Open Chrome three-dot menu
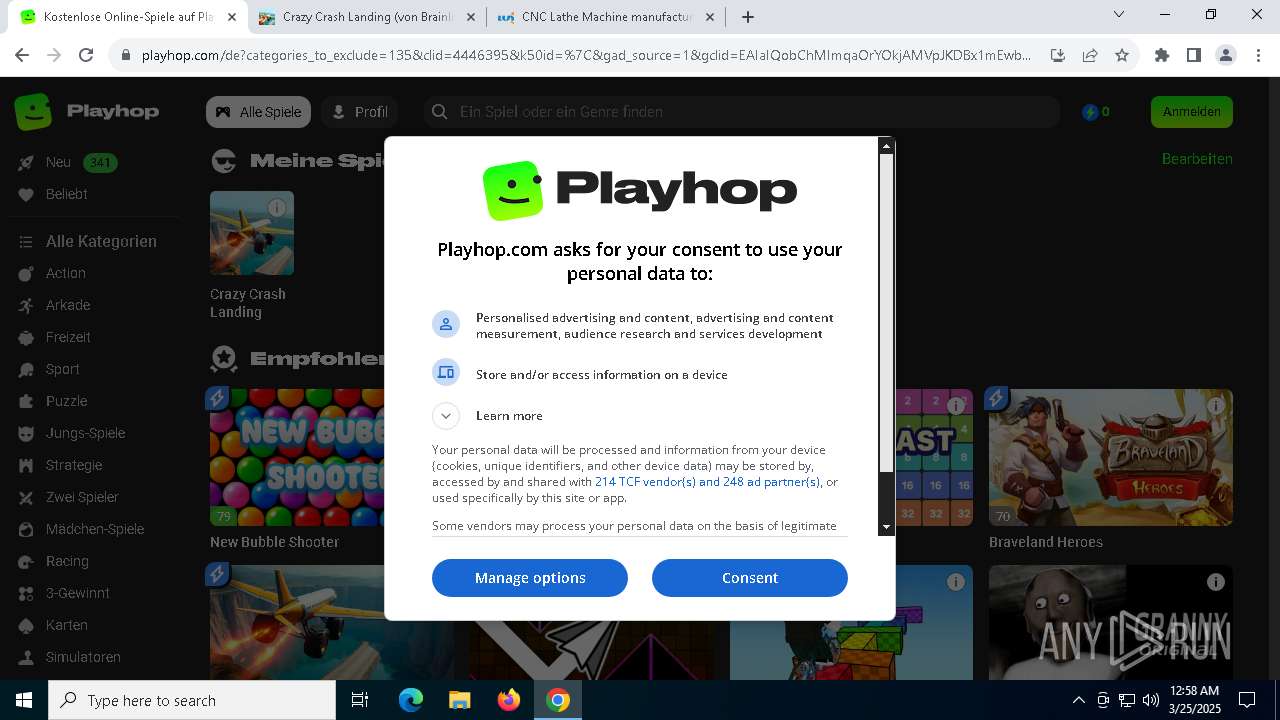 (1258, 56)
